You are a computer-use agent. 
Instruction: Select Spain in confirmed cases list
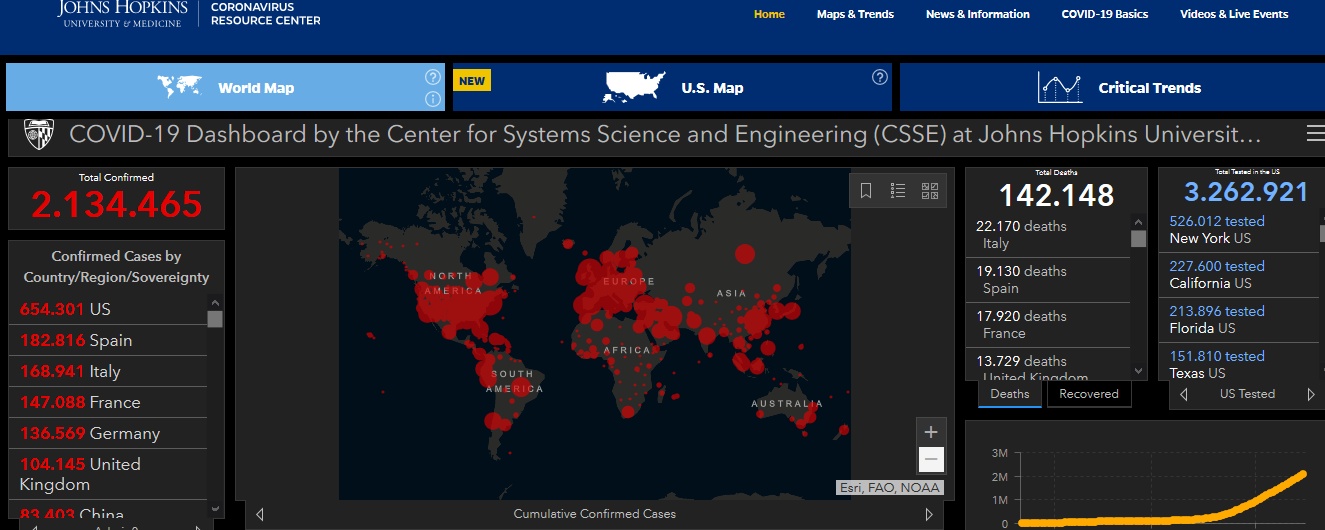[107, 340]
